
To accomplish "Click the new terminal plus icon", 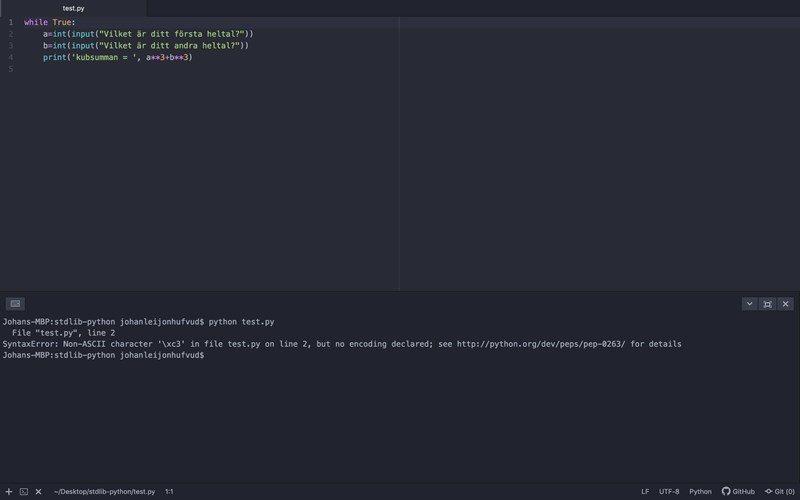I will (9, 492).
